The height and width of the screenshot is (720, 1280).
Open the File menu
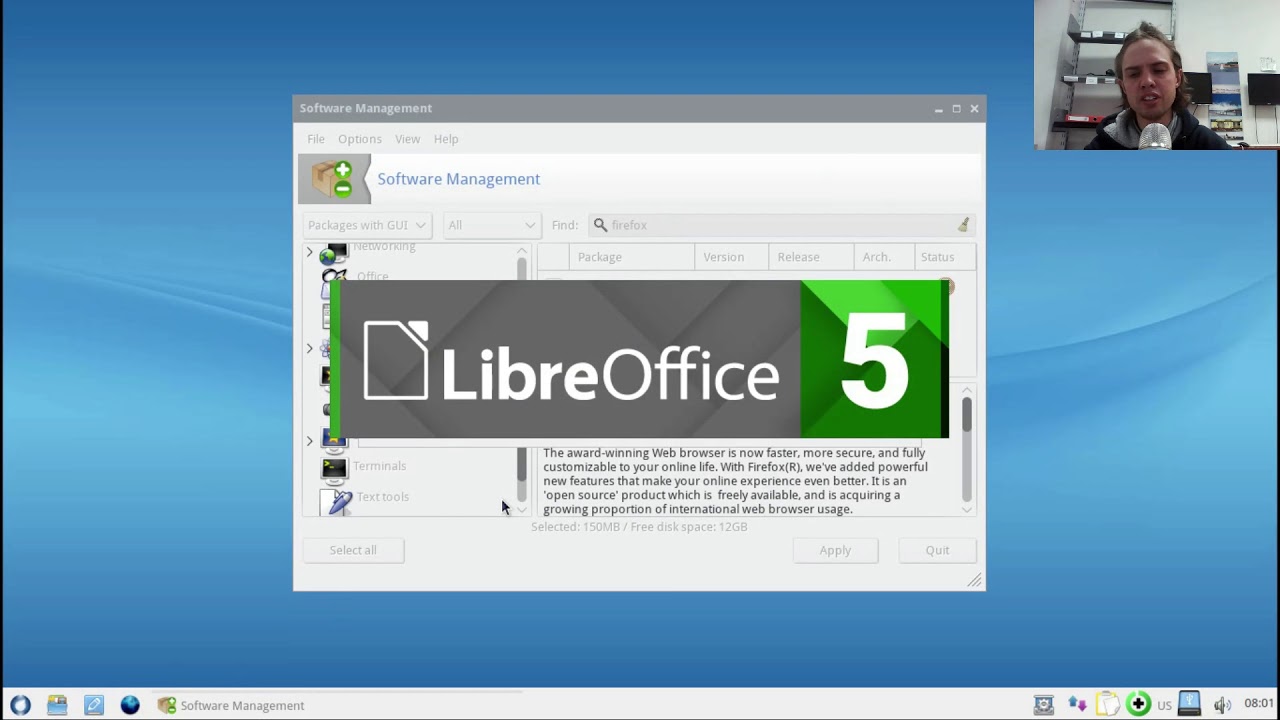315,139
